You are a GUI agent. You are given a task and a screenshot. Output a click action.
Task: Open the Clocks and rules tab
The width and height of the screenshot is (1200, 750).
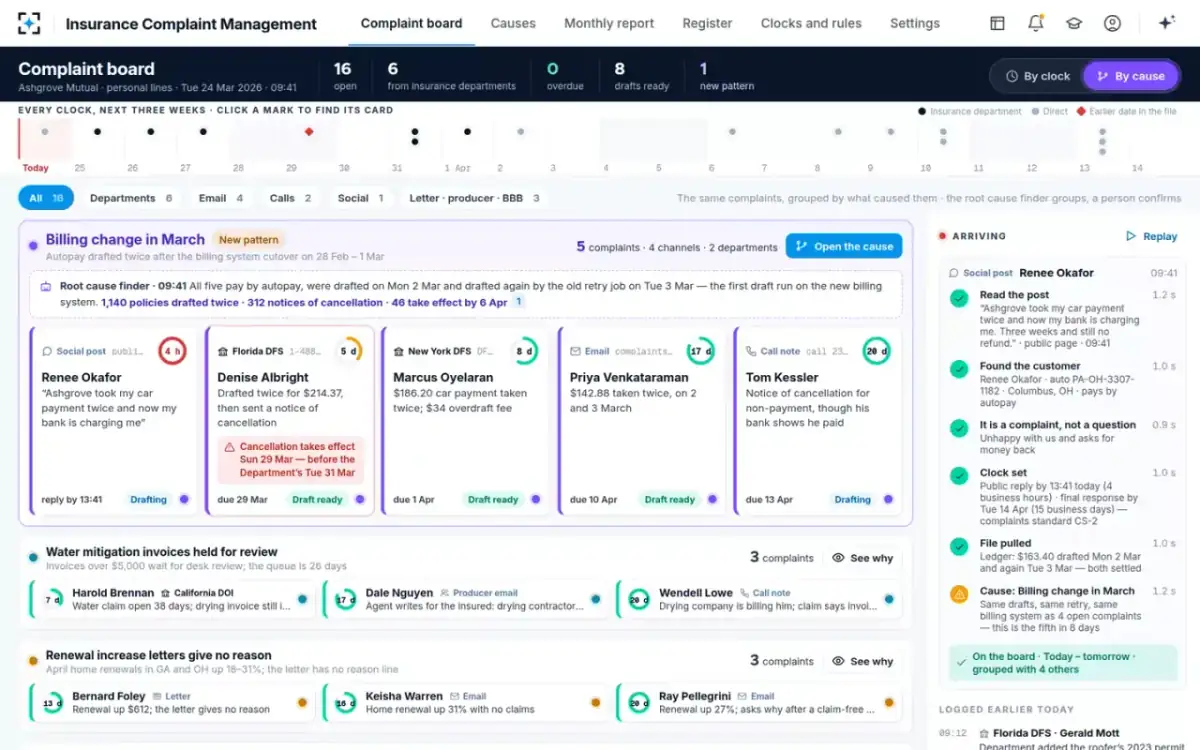[x=811, y=23]
